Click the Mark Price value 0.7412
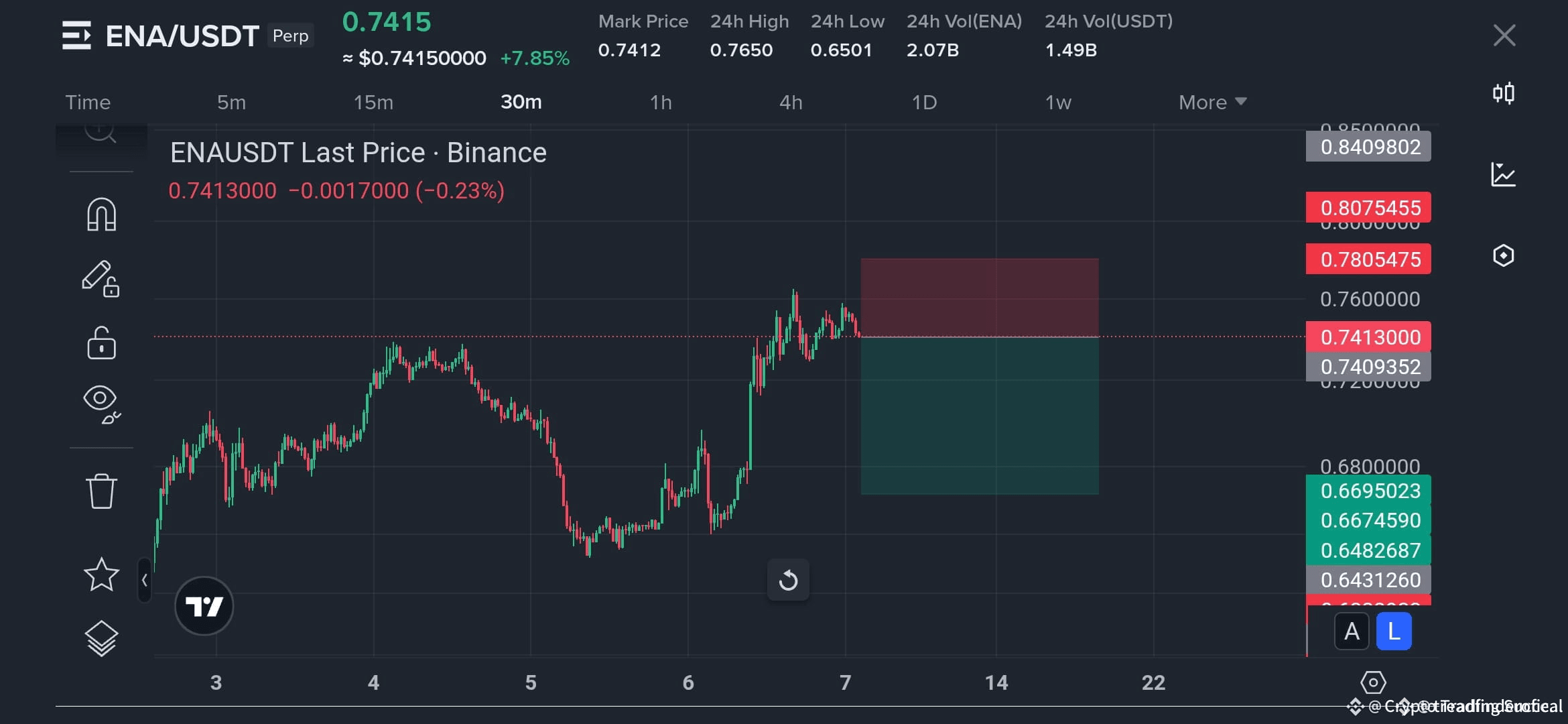Image resolution: width=1568 pixels, height=724 pixels. click(629, 50)
